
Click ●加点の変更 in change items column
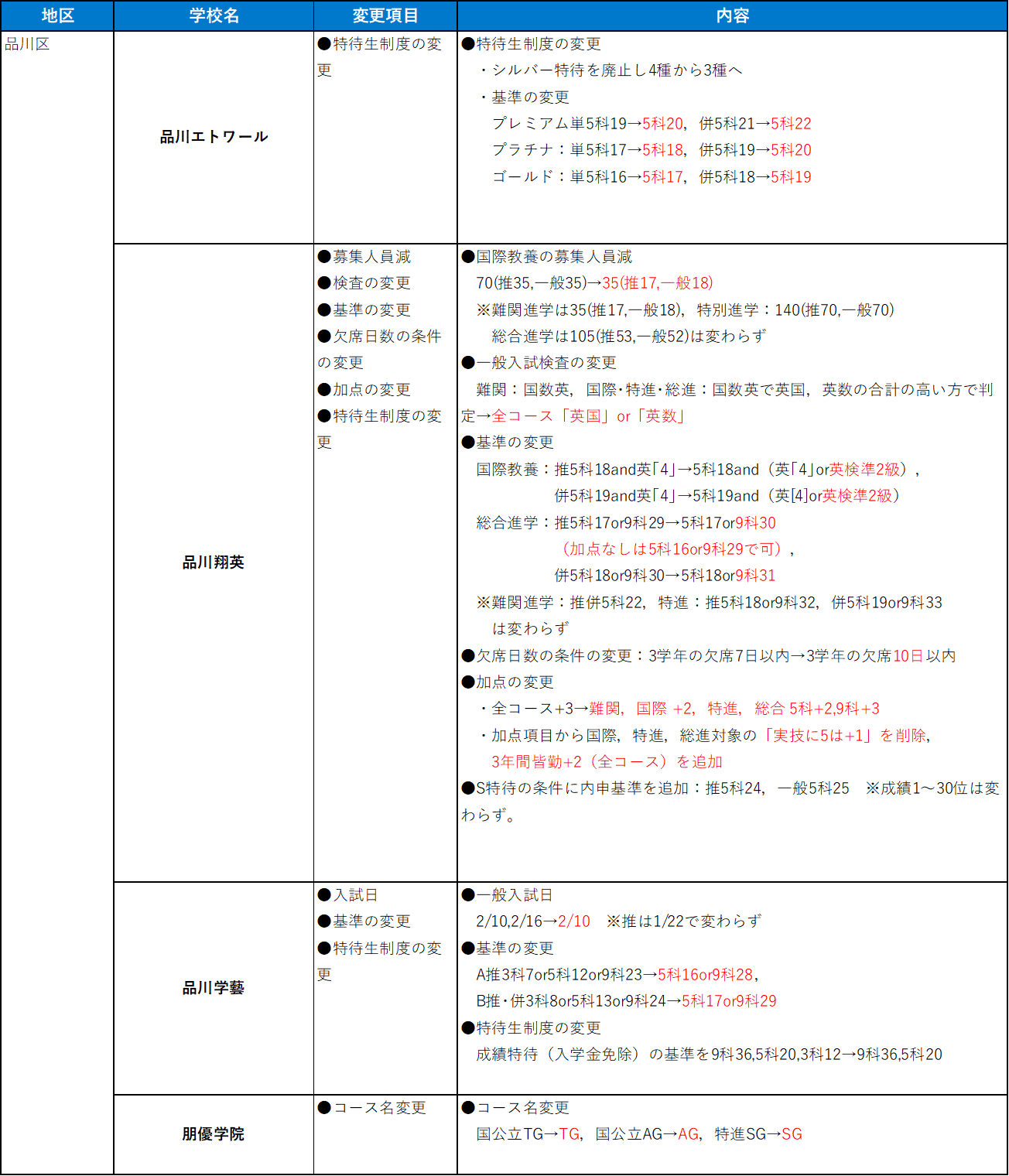tap(364, 390)
